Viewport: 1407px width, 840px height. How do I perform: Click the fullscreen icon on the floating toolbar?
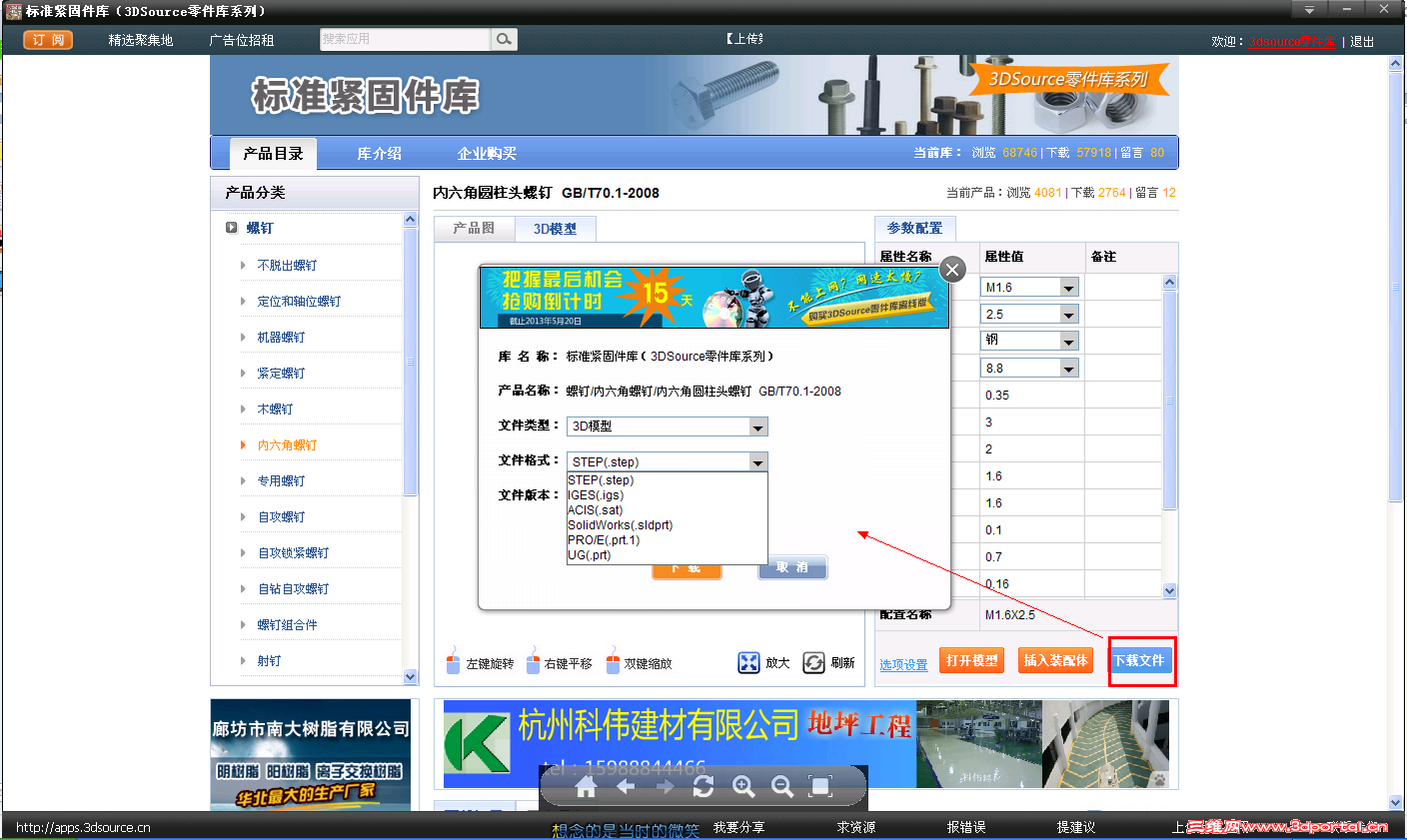click(x=820, y=787)
